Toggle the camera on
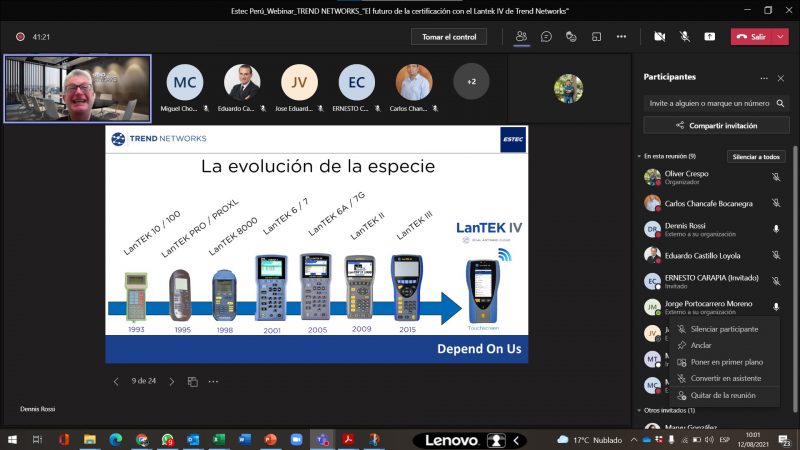The height and width of the screenshot is (450, 800). coord(660,36)
